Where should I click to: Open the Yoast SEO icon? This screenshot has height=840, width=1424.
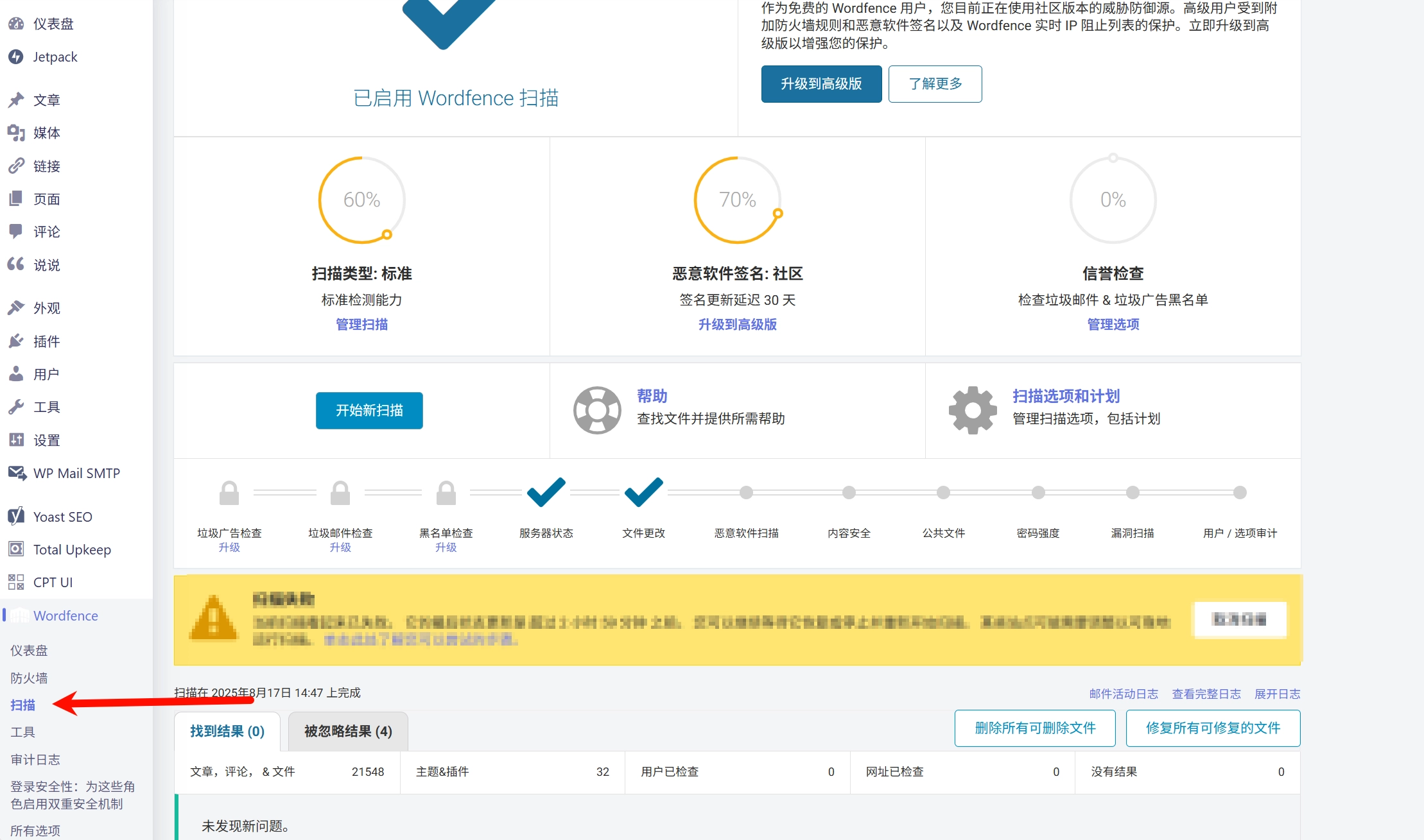pos(16,516)
